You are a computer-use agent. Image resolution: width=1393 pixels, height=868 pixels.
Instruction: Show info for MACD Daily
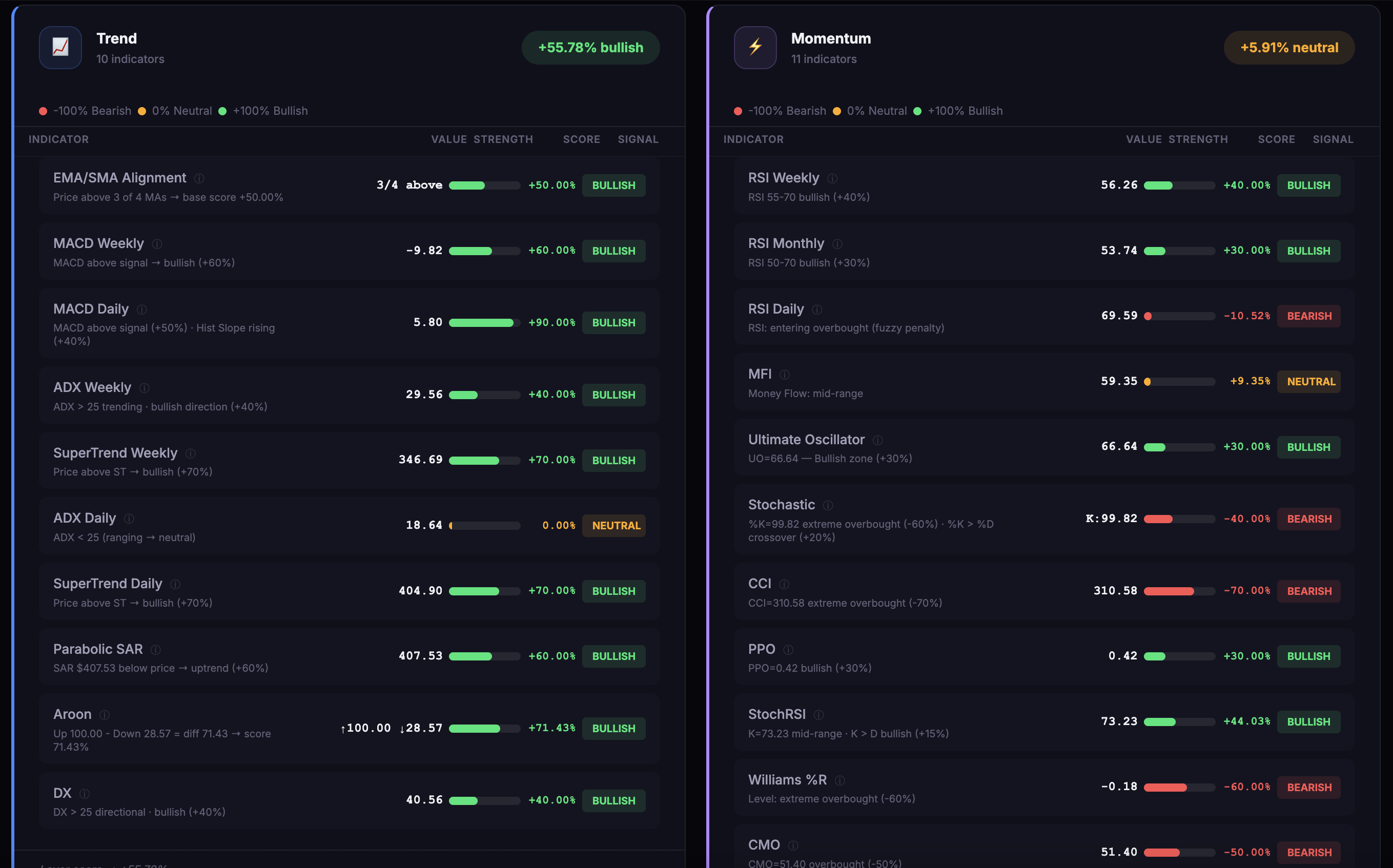click(142, 309)
